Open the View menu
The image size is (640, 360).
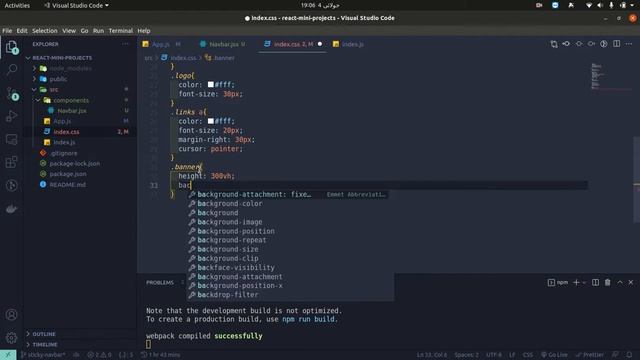[x=69, y=31]
